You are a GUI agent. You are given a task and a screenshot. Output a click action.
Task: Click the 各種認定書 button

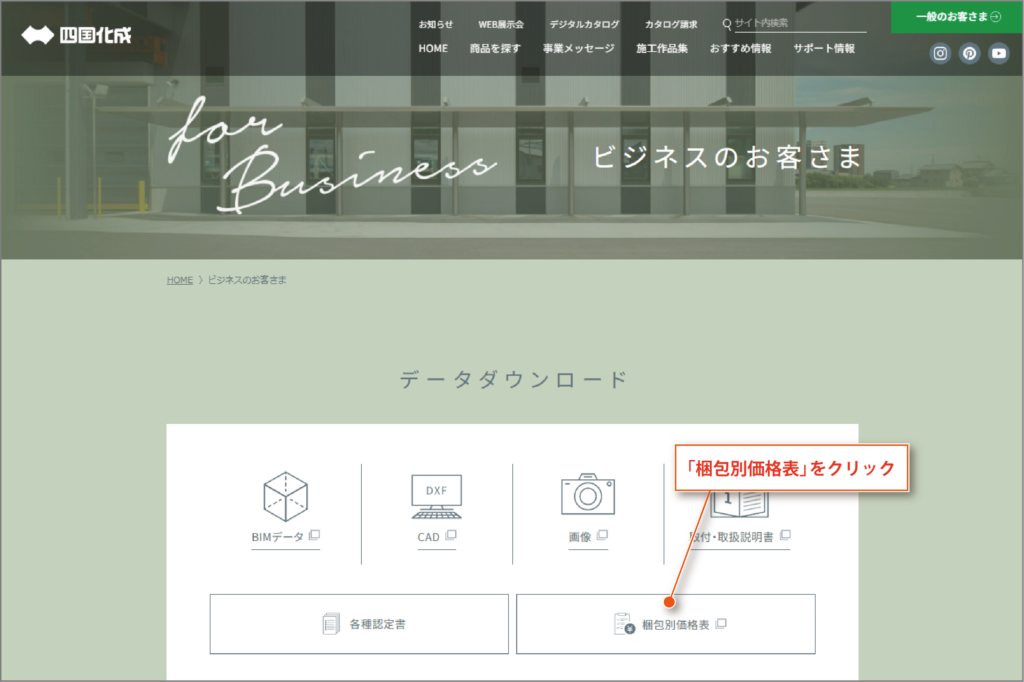click(x=359, y=624)
